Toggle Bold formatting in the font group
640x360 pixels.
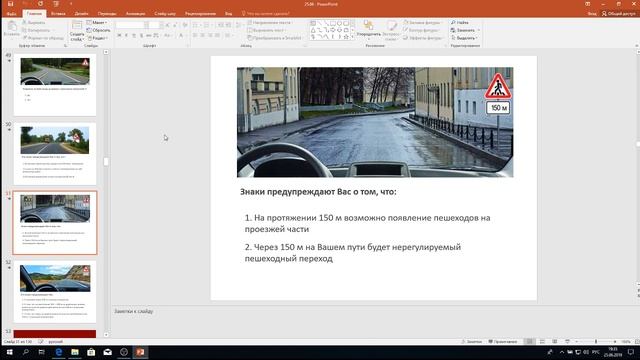coord(119,36)
